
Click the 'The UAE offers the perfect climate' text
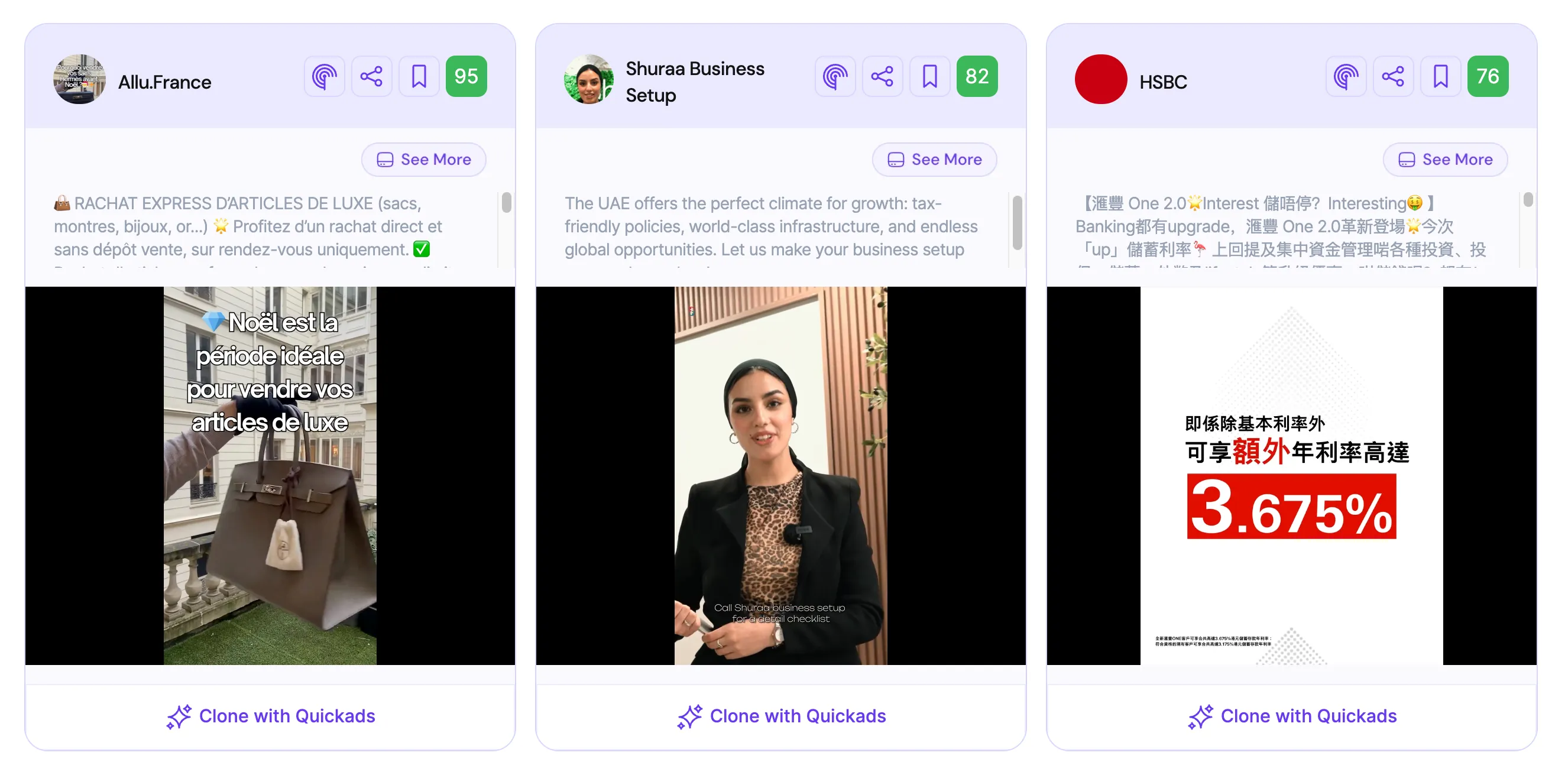click(771, 230)
